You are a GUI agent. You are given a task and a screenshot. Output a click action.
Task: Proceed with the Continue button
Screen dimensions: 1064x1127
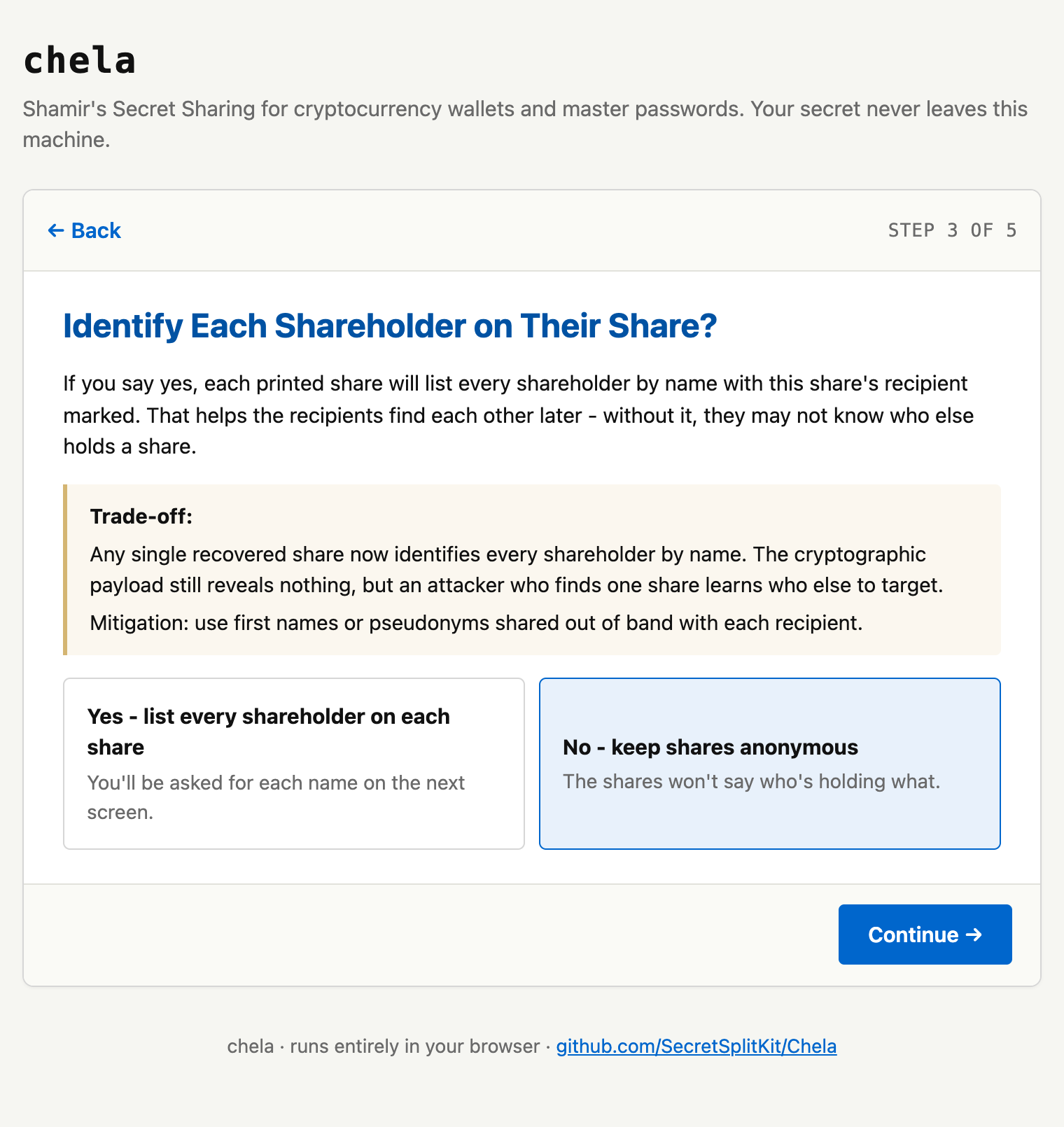click(x=925, y=934)
